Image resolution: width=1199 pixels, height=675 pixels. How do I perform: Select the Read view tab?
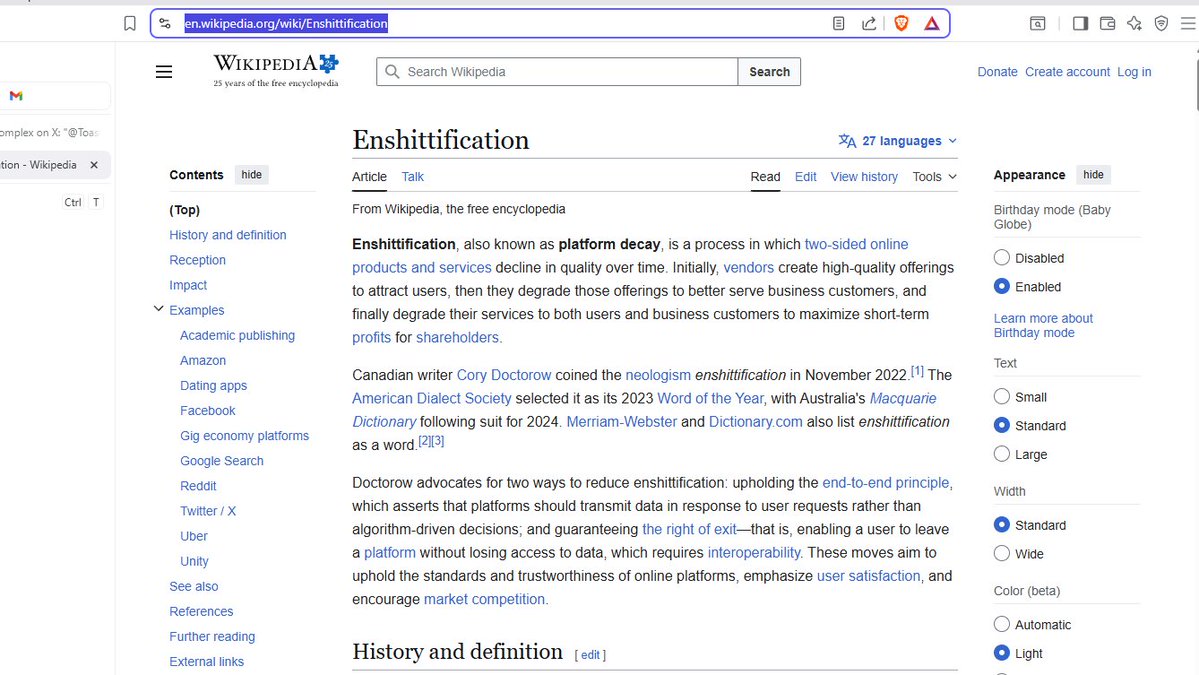[765, 177]
